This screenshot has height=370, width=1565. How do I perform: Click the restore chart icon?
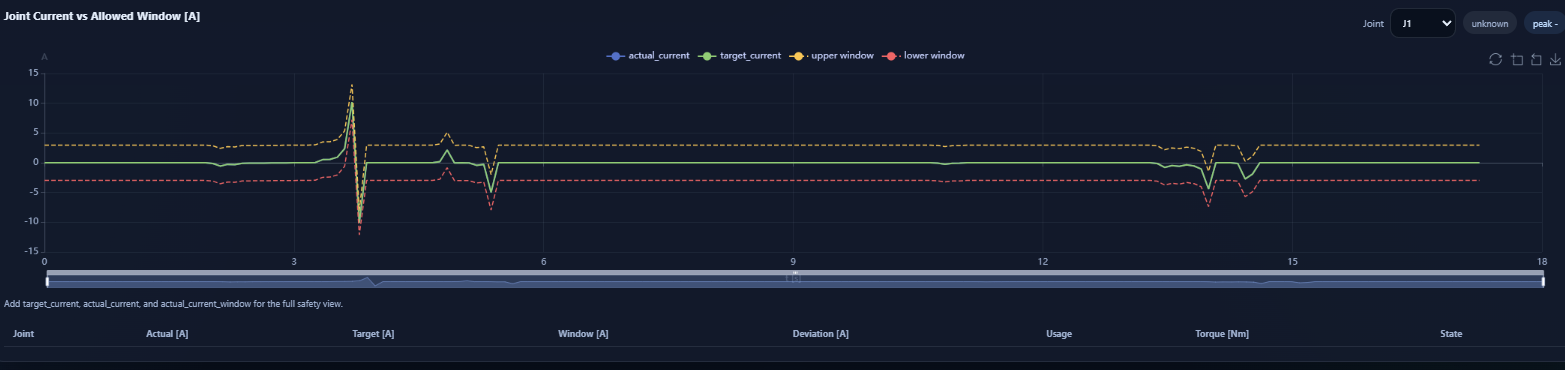click(x=1495, y=59)
